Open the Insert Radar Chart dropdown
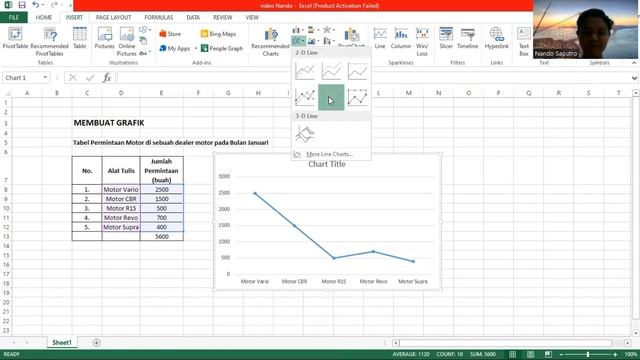The image size is (640, 360). 329,30
